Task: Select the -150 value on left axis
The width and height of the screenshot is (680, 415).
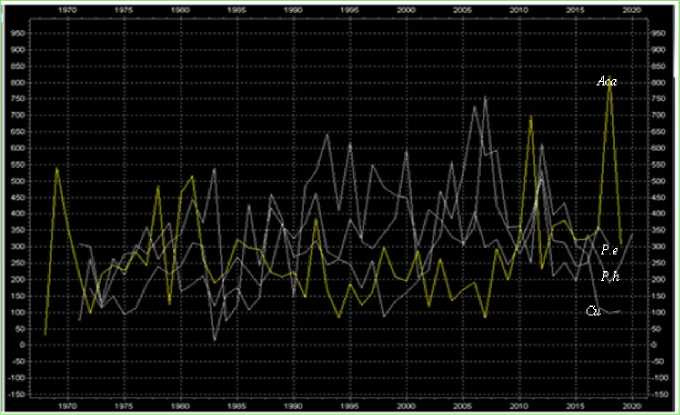Action: tap(18, 395)
